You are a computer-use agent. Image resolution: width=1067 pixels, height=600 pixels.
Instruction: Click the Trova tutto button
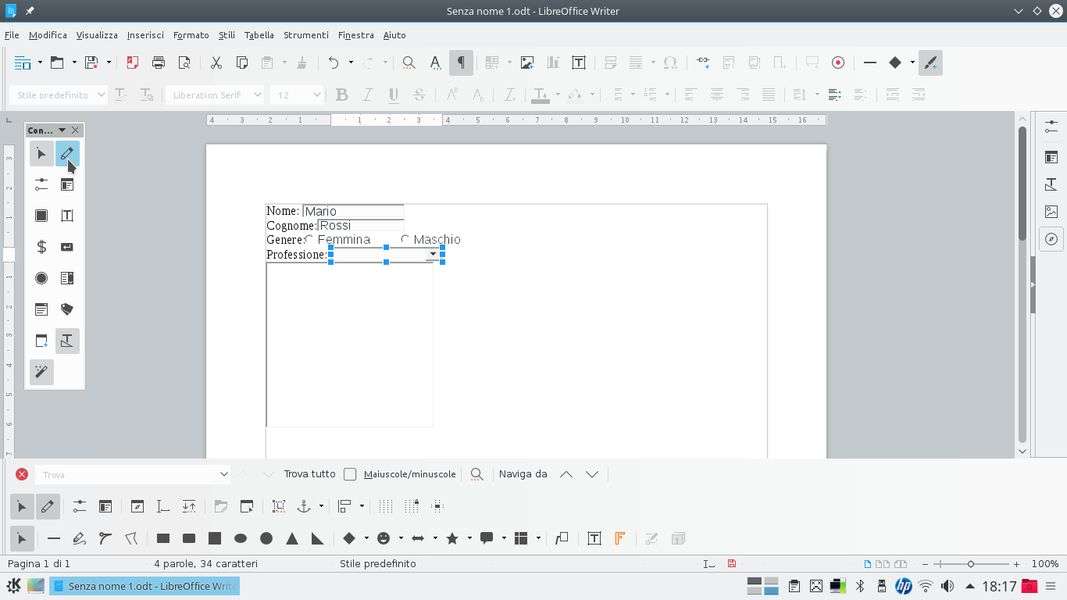[309, 474]
